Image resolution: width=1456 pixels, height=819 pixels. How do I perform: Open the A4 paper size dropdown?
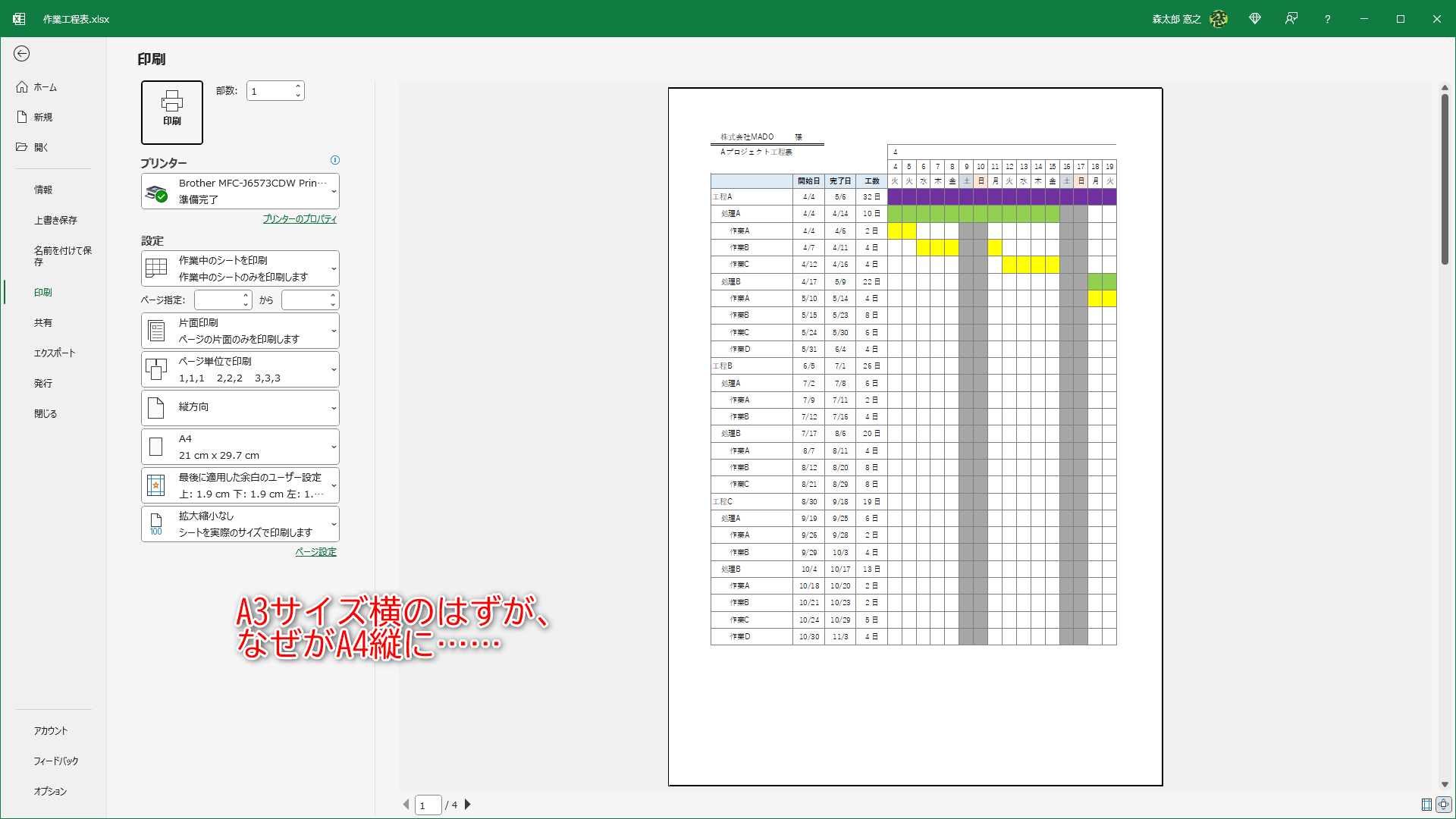(x=240, y=446)
